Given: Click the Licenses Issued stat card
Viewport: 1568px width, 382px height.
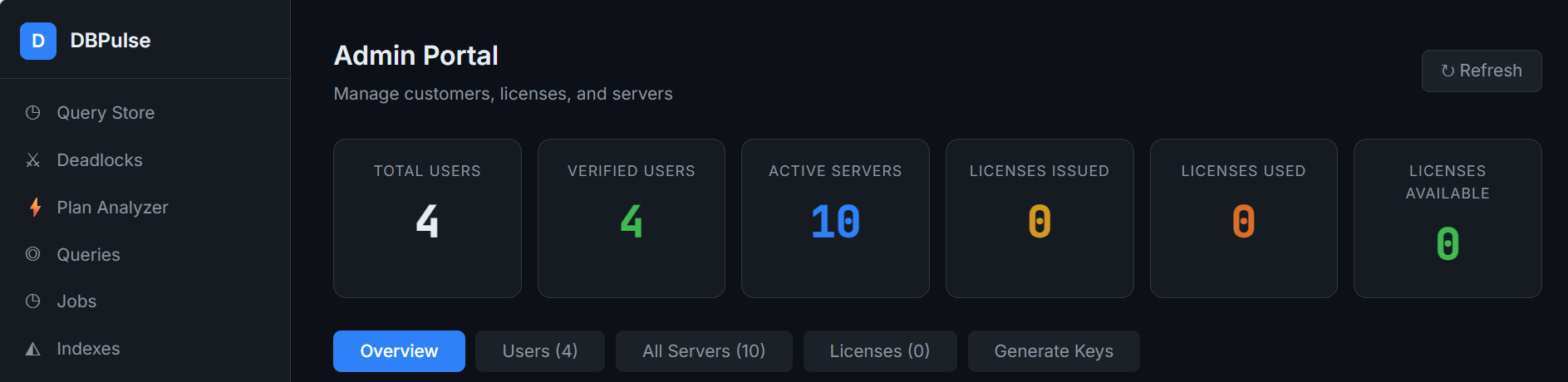Looking at the screenshot, I should tap(1040, 218).
